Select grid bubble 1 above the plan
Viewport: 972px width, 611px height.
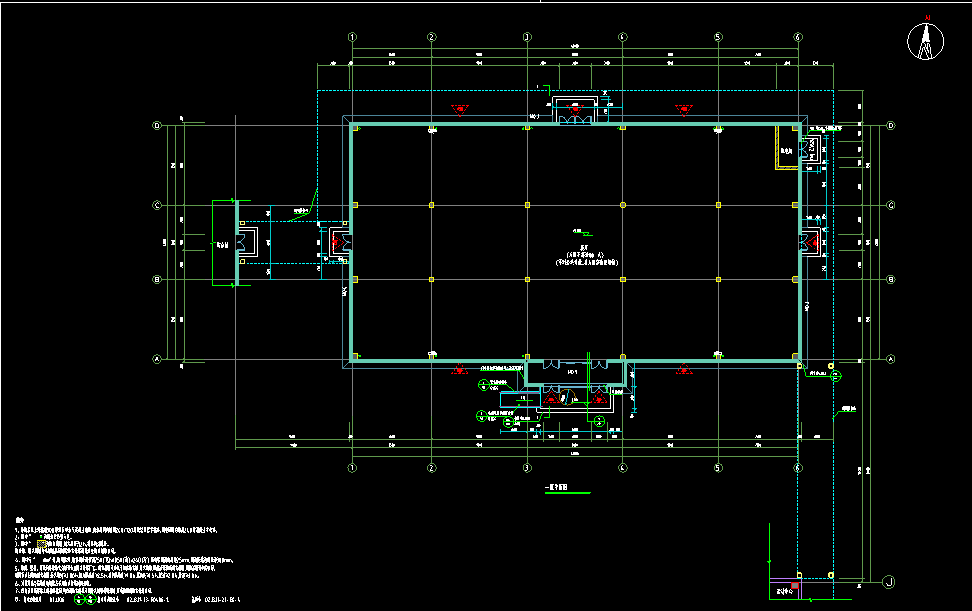(x=352, y=37)
